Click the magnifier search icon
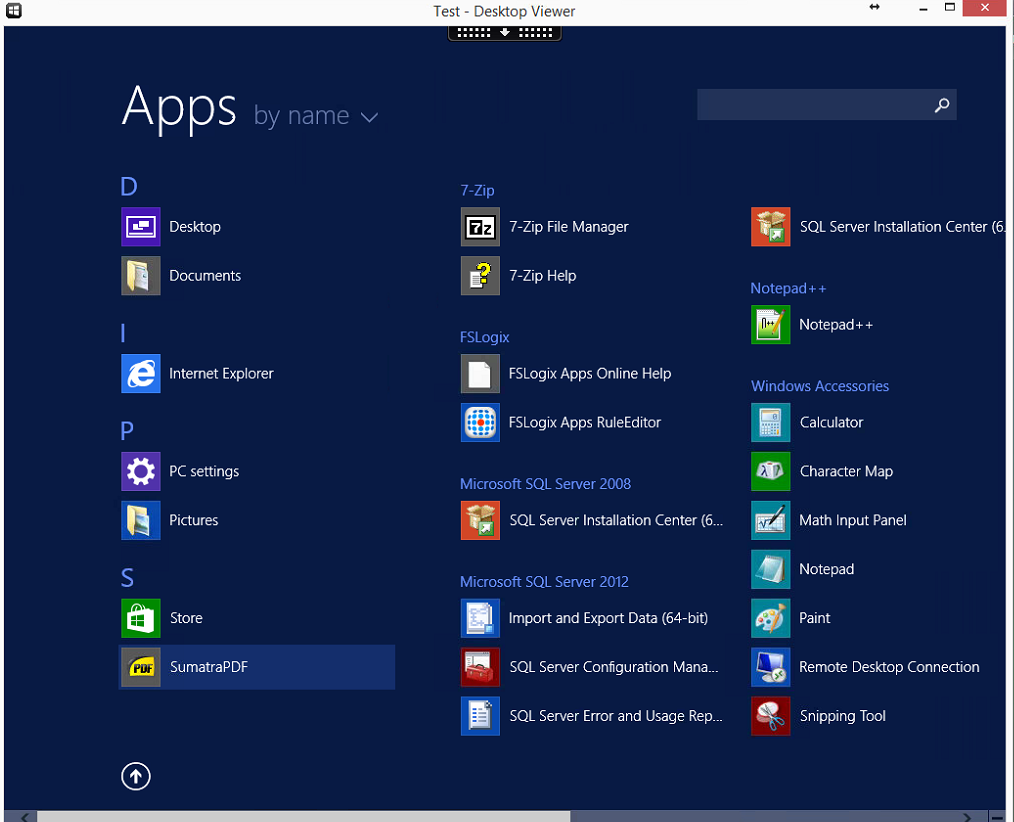This screenshot has height=822, width=1014. (942, 105)
